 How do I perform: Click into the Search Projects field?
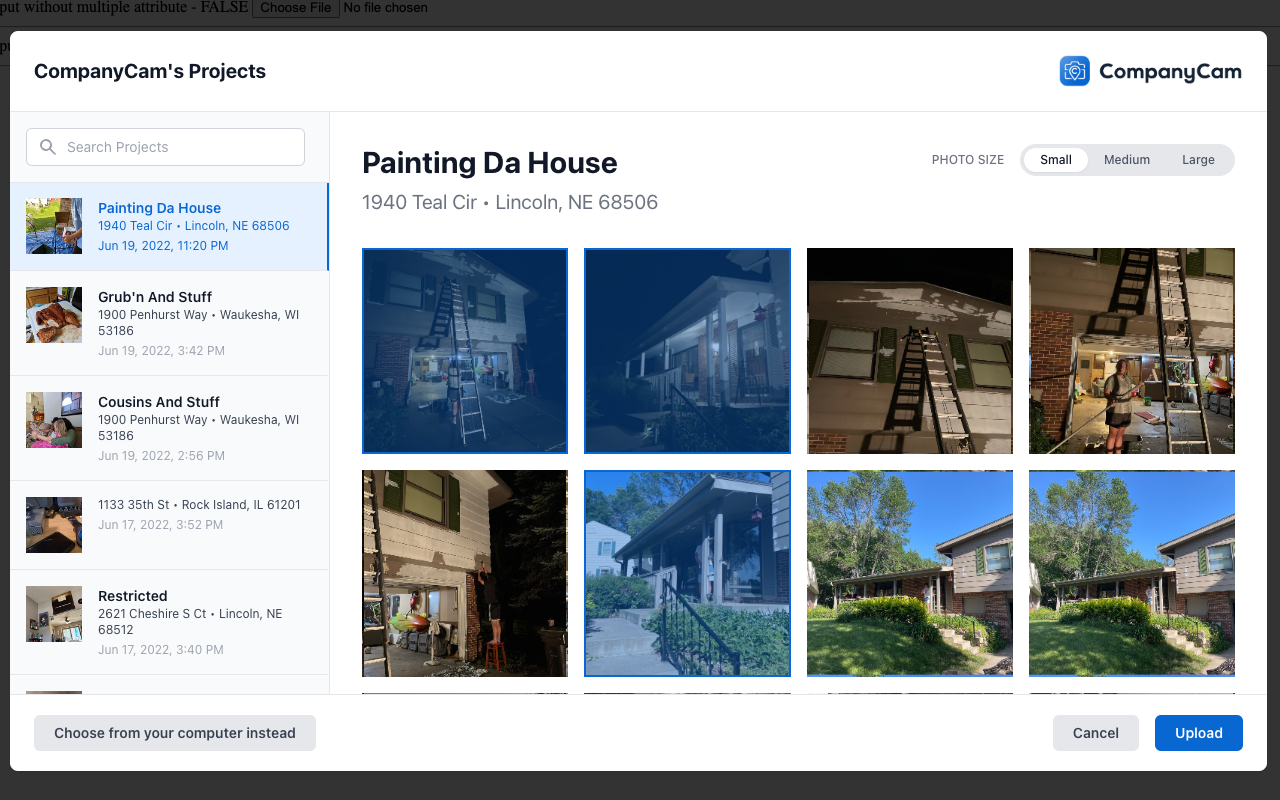[x=165, y=146]
